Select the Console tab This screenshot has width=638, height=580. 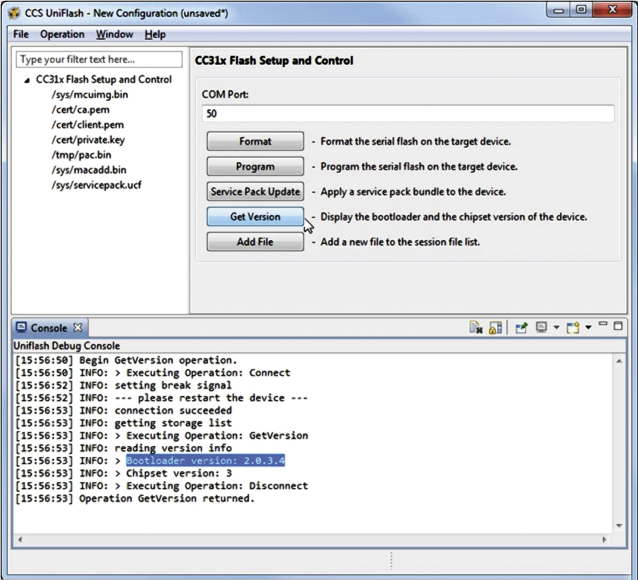[x=49, y=328]
